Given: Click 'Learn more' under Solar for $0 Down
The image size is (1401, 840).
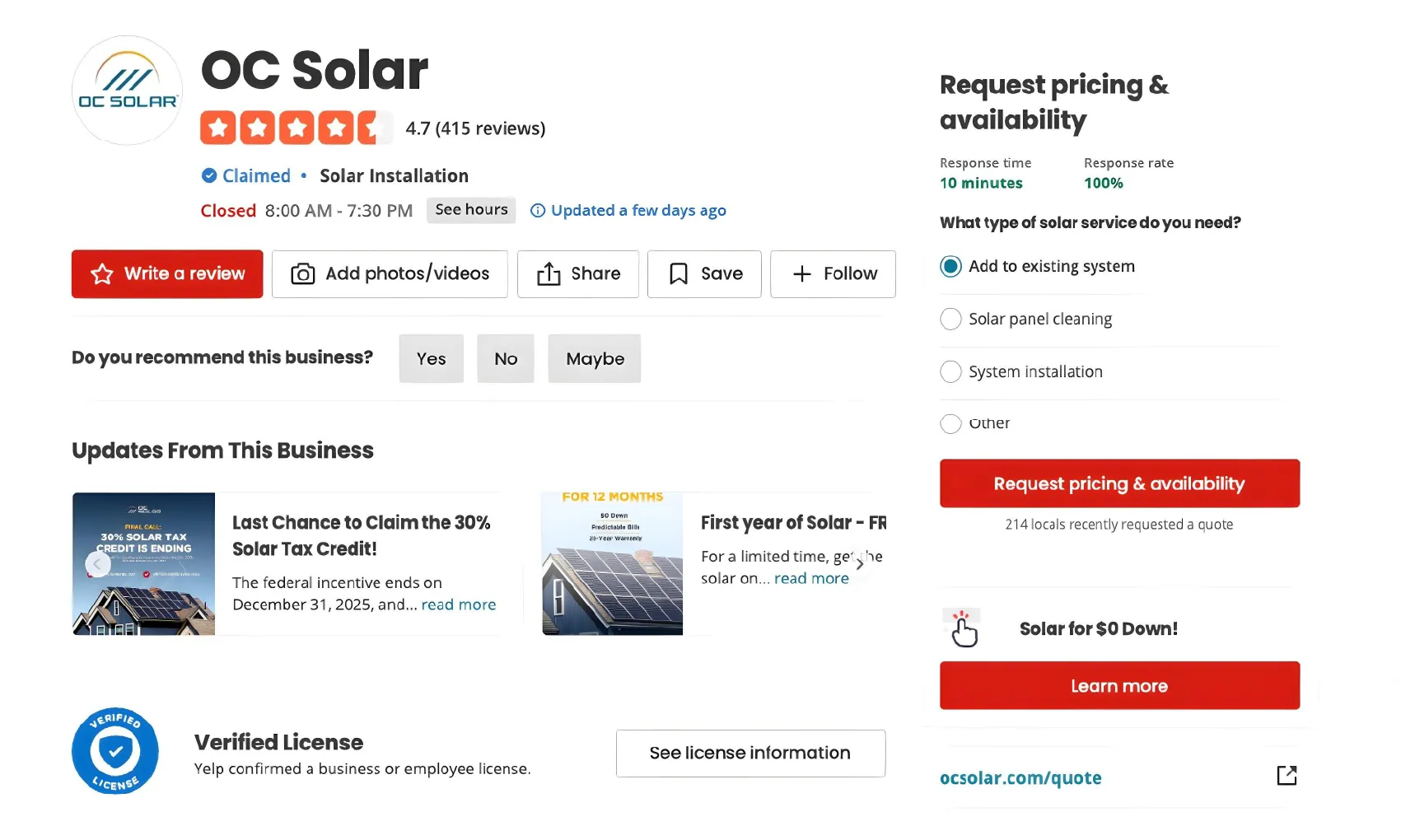Looking at the screenshot, I should tap(1118, 685).
